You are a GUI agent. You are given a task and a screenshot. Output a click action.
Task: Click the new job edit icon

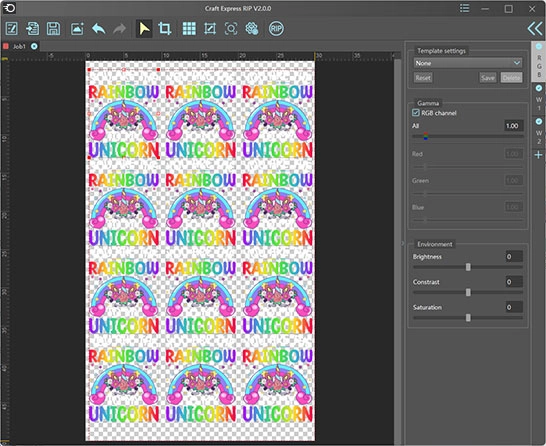(11, 29)
